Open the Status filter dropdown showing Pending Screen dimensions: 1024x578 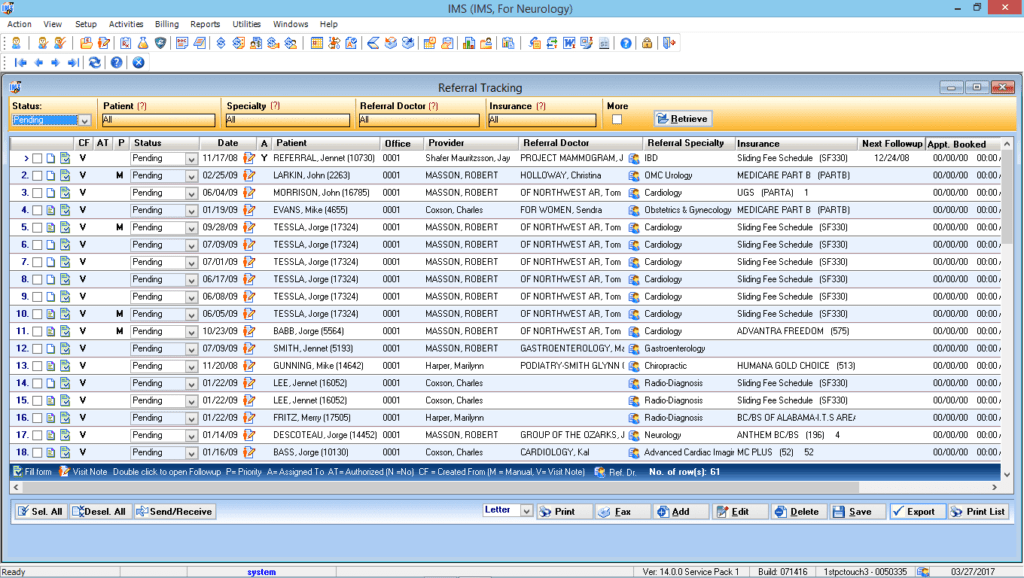(84, 120)
